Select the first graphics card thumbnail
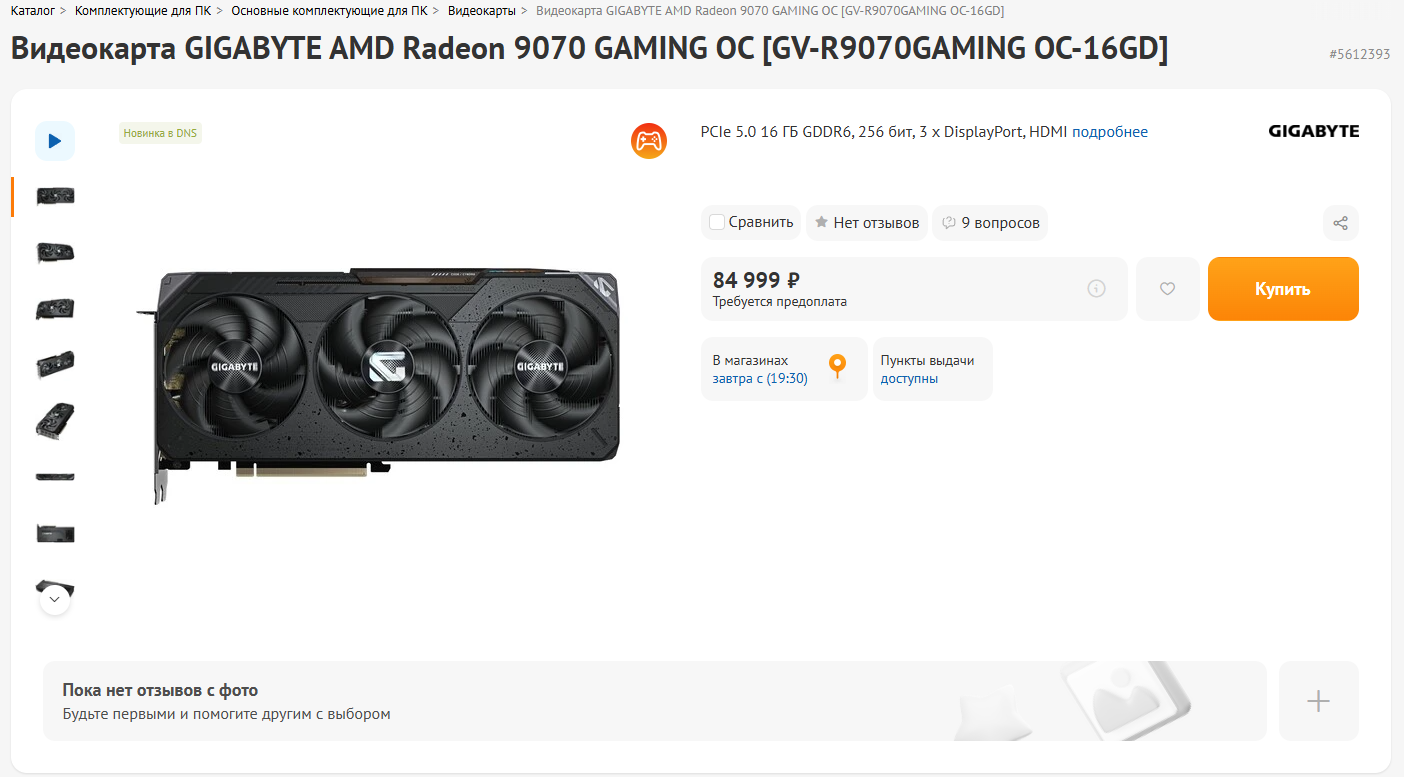The height and width of the screenshot is (777, 1404). [x=55, y=196]
